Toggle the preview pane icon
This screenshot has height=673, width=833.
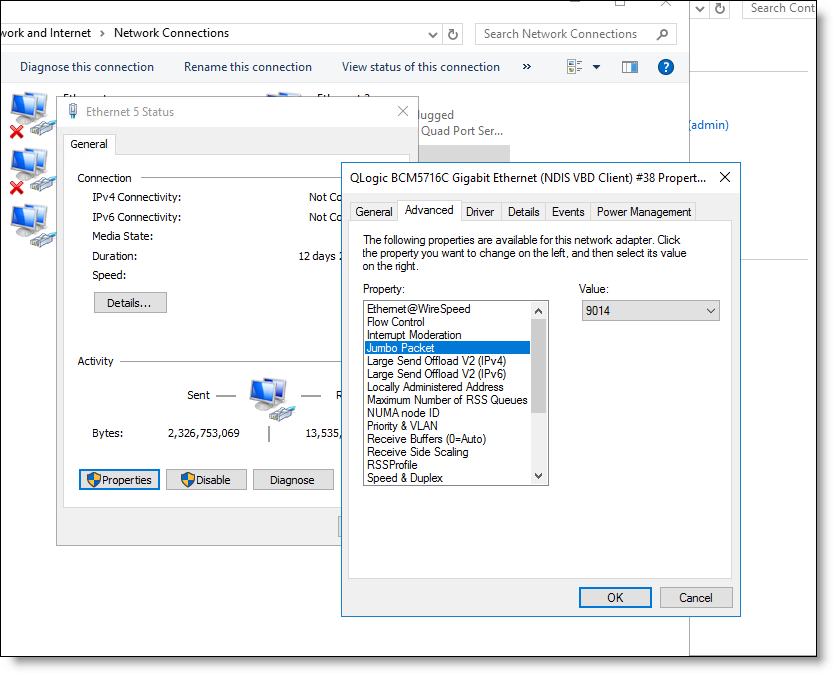point(630,67)
